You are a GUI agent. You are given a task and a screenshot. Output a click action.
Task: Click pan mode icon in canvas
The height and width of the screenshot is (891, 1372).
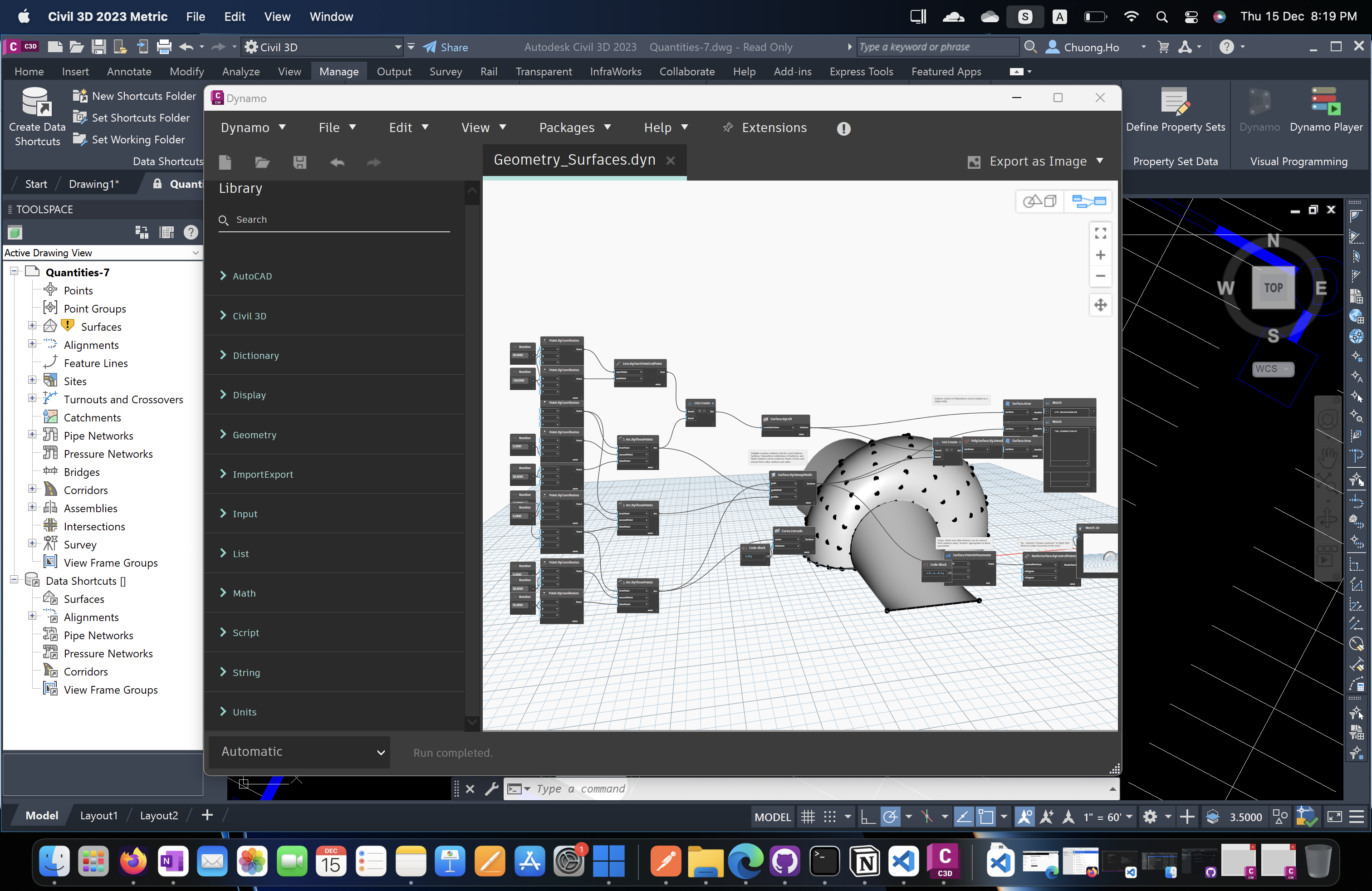(1100, 305)
